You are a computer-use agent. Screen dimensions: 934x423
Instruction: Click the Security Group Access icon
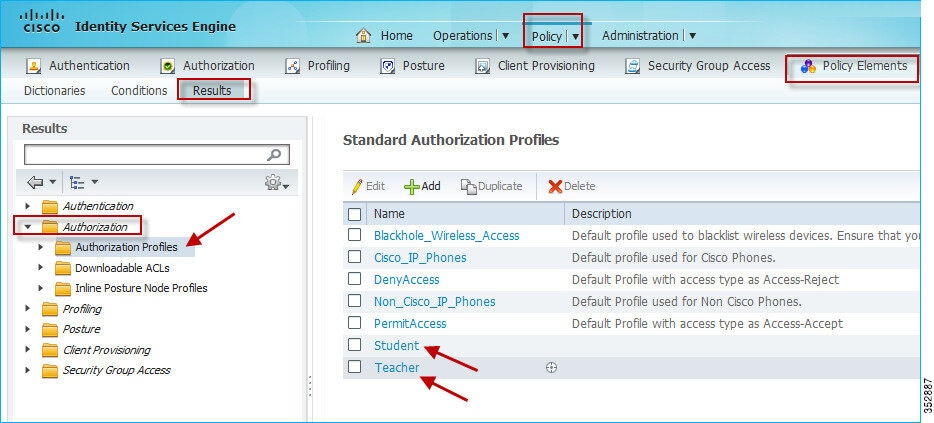[633, 66]
